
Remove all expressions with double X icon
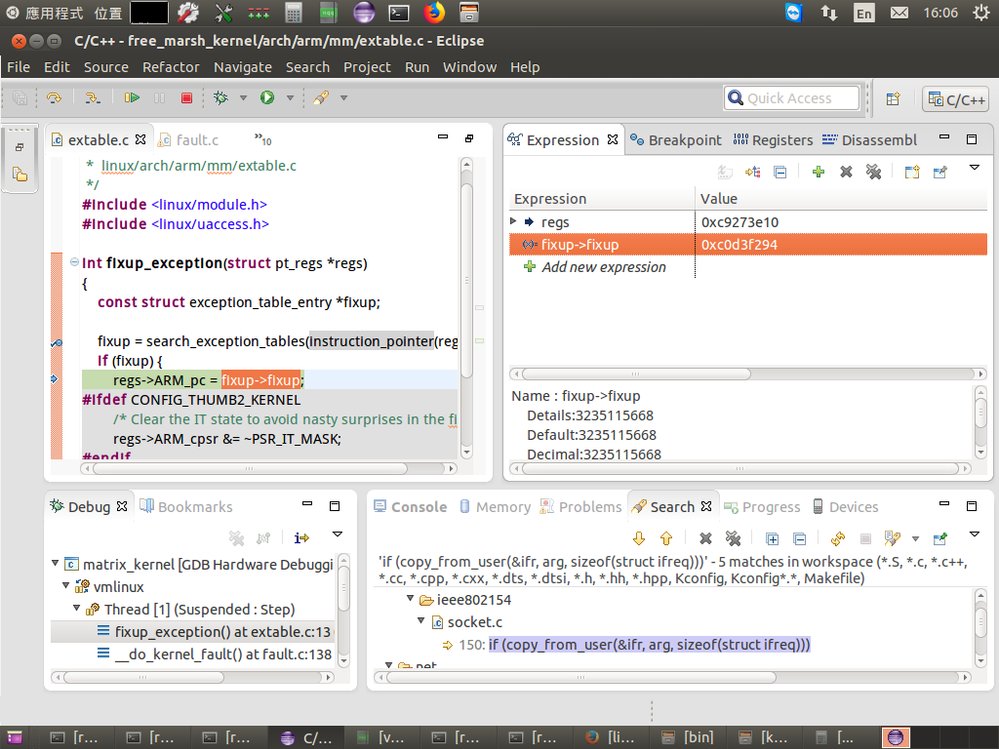[873, 171]
